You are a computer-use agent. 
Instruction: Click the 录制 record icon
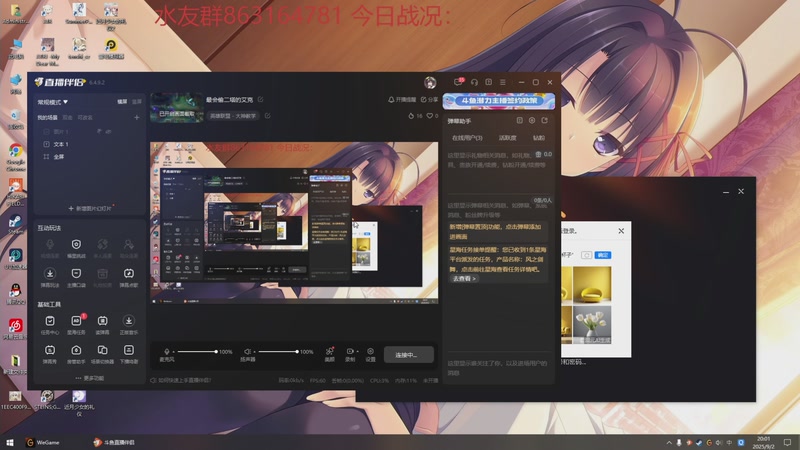[x=349, y=354]
